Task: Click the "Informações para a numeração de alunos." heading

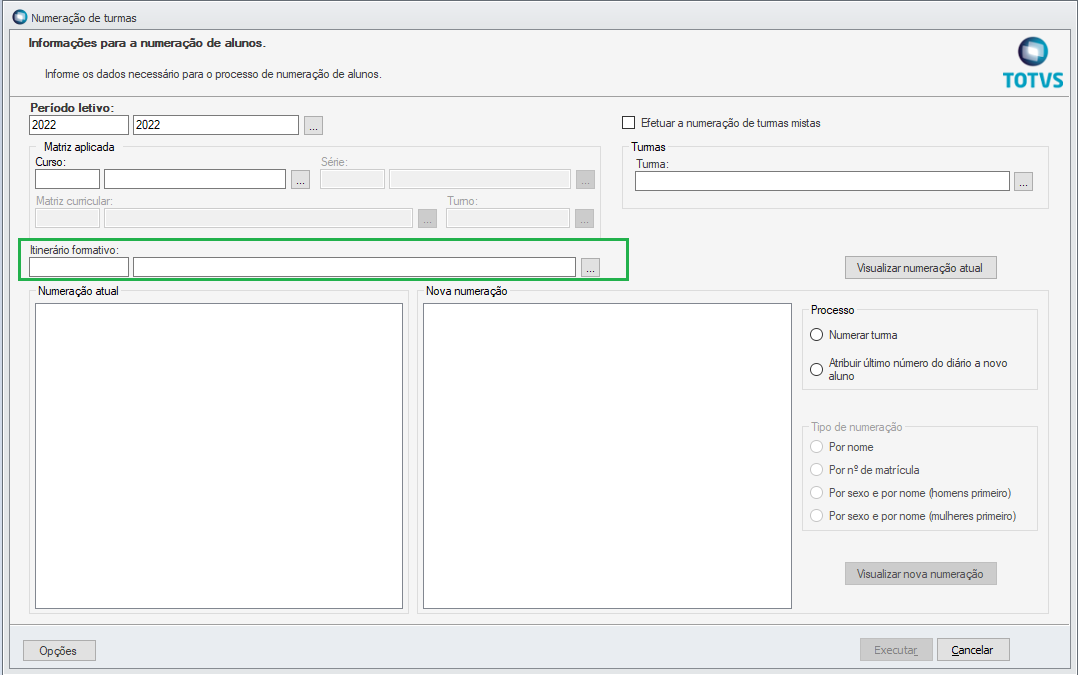Action: point(147,43)
